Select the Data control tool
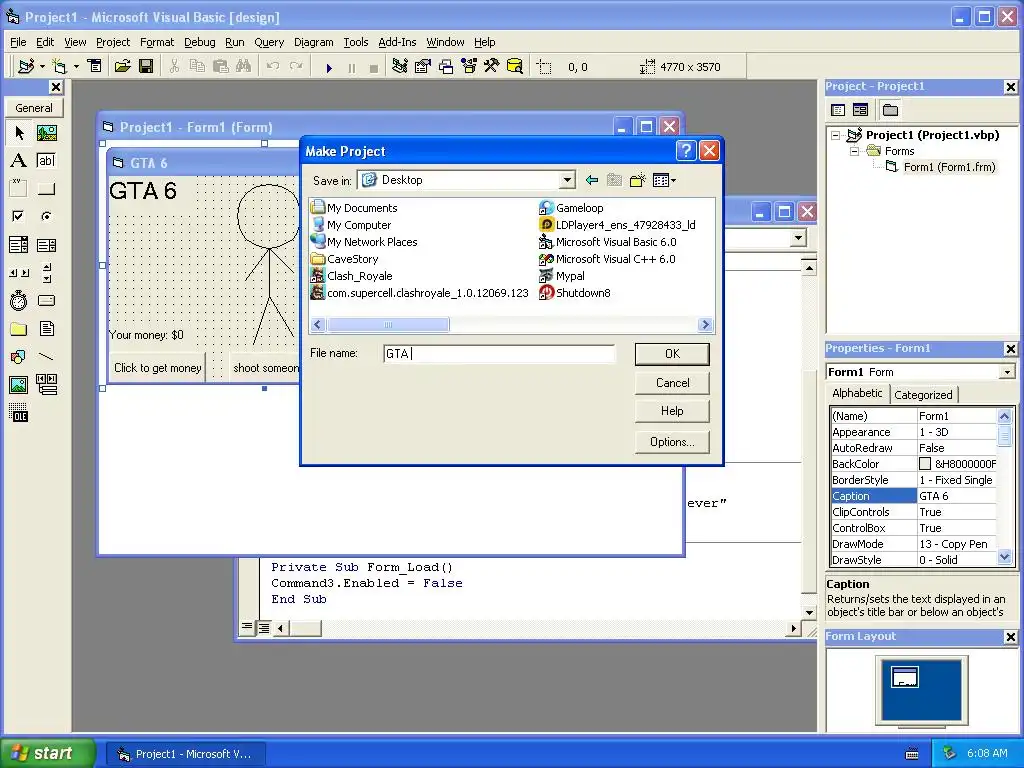This screenshot has height=768, width=1024. pyautogui.click(x=46, y=385)
